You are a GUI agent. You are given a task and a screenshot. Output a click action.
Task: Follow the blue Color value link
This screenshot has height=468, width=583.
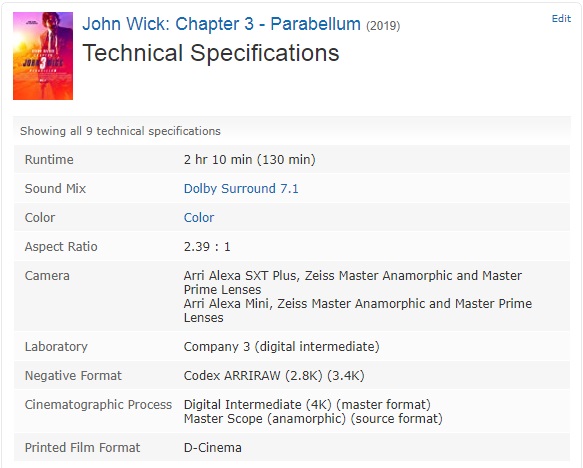(x=199, y=217)
